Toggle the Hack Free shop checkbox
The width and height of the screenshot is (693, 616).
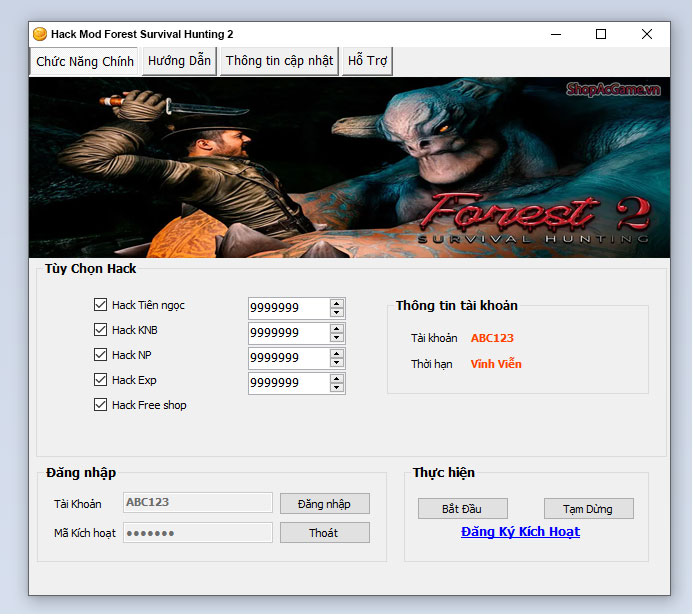100,405
